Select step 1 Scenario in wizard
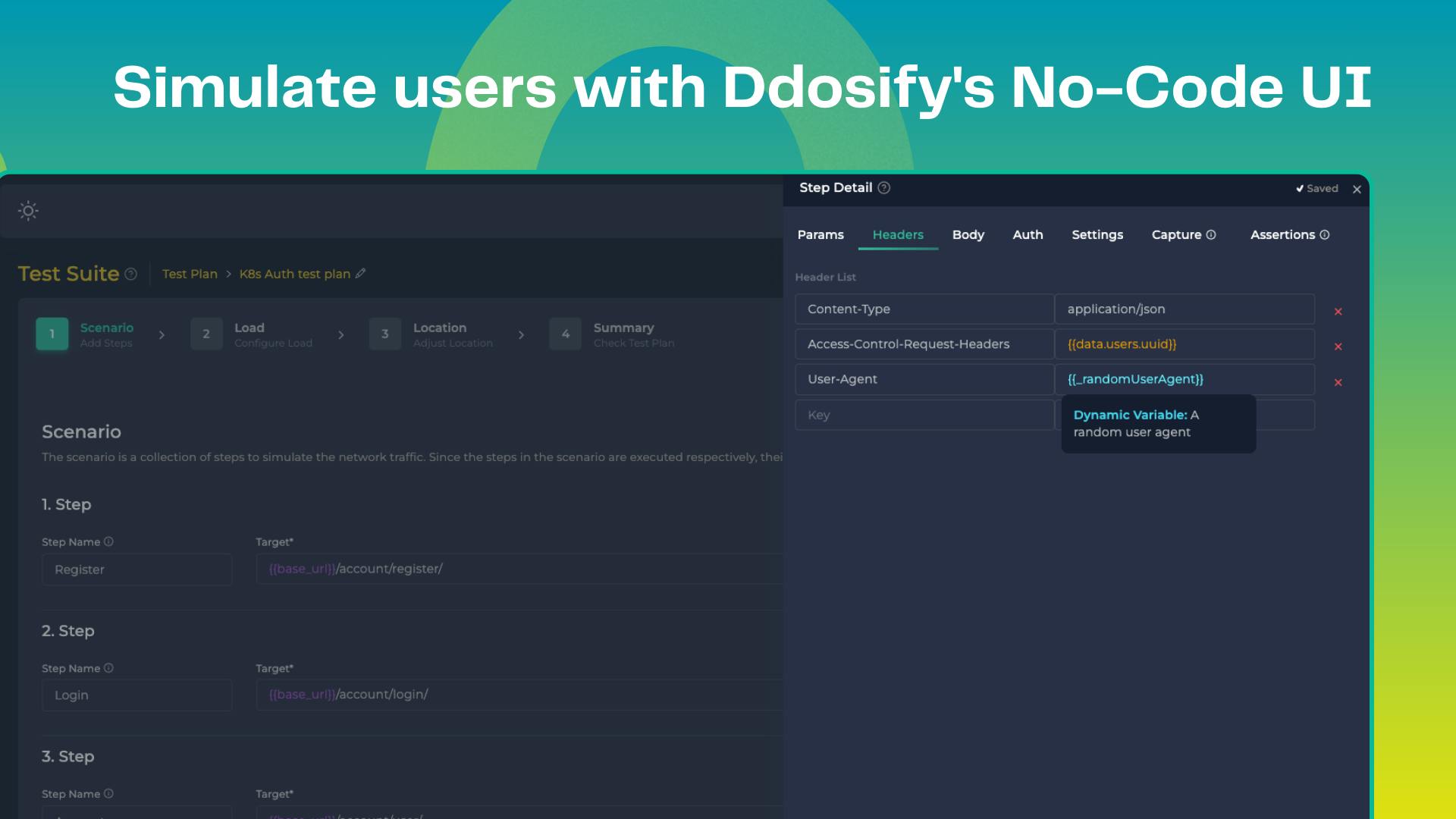The image size is (1456, 819). pyautogui.click(x=85, y=334)
